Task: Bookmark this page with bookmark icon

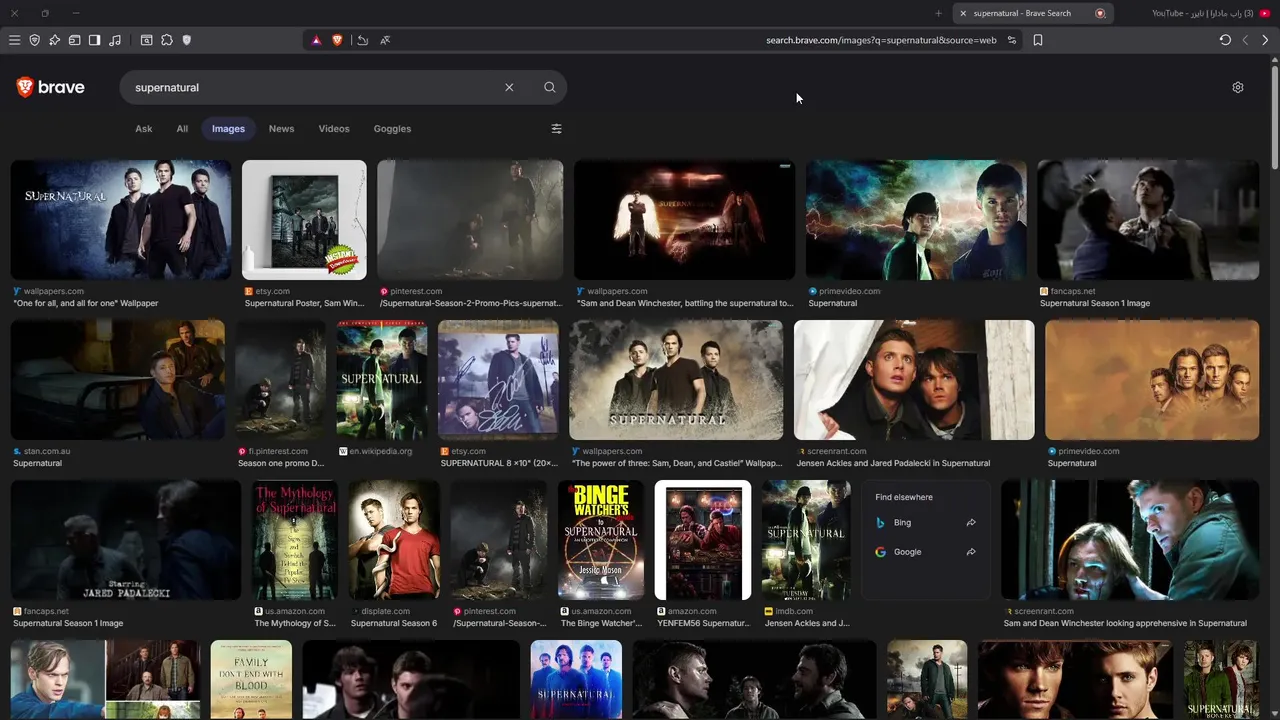Action: pyautogui.click(x=1038, y=40)
